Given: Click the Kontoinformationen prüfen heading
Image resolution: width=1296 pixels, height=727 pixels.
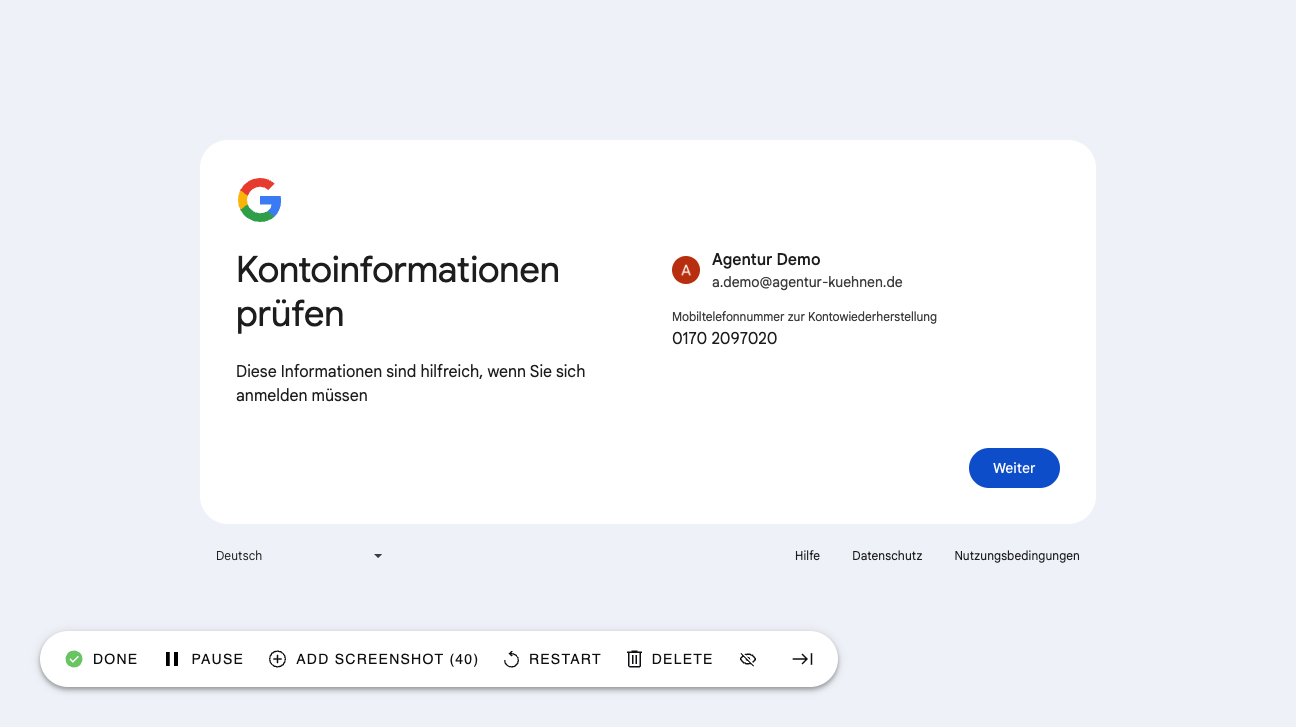Looking at the screenshot, I should 398,292.
